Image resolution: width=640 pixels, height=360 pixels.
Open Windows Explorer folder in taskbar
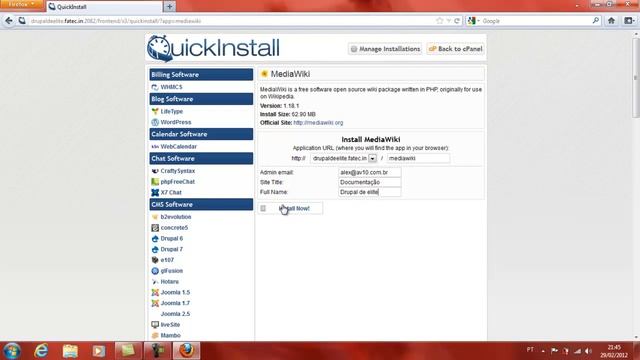pyautogui.click(x=70, y=351)
